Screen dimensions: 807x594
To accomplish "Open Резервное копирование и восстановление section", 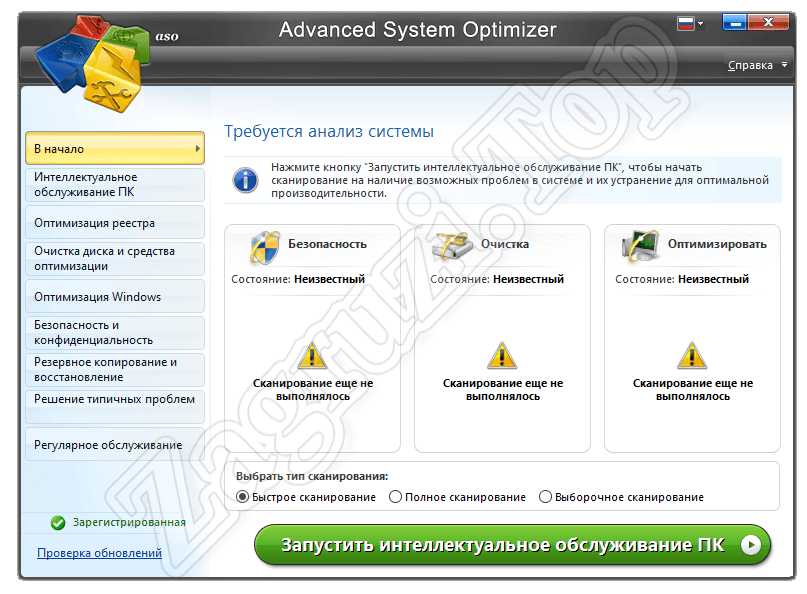I will click(115, 370).
